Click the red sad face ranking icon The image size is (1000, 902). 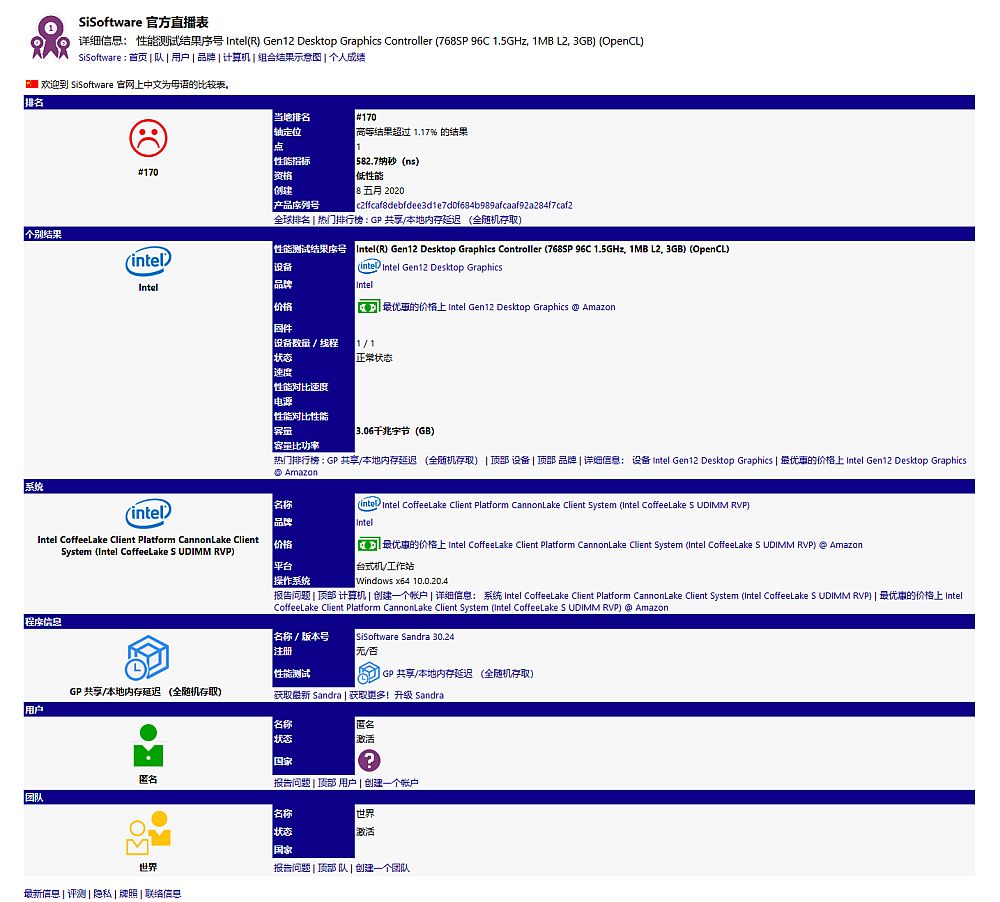pyautogui.click(x=148, y=137)
